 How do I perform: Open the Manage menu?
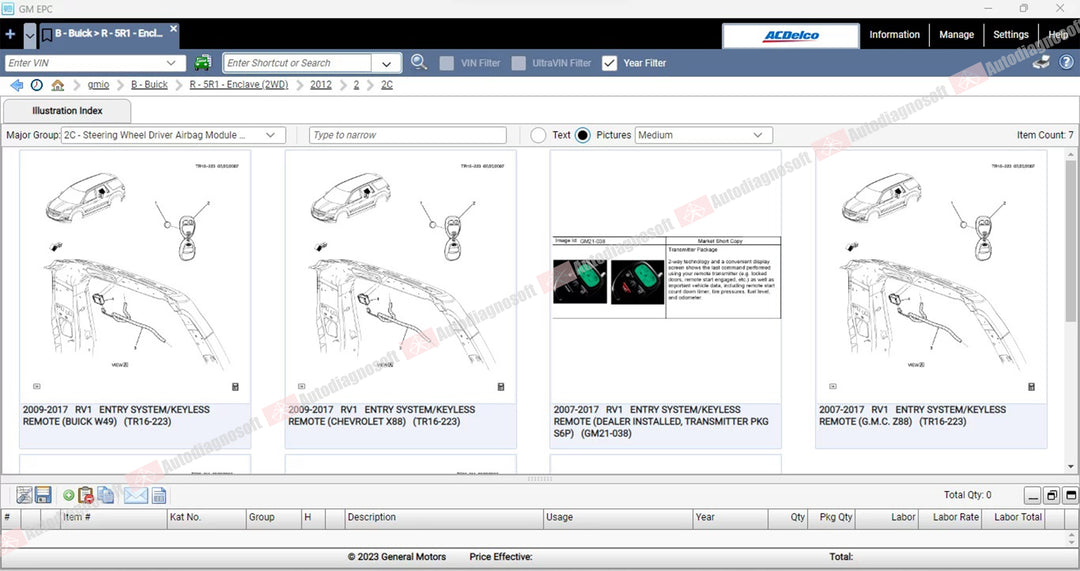coord(956,34)
